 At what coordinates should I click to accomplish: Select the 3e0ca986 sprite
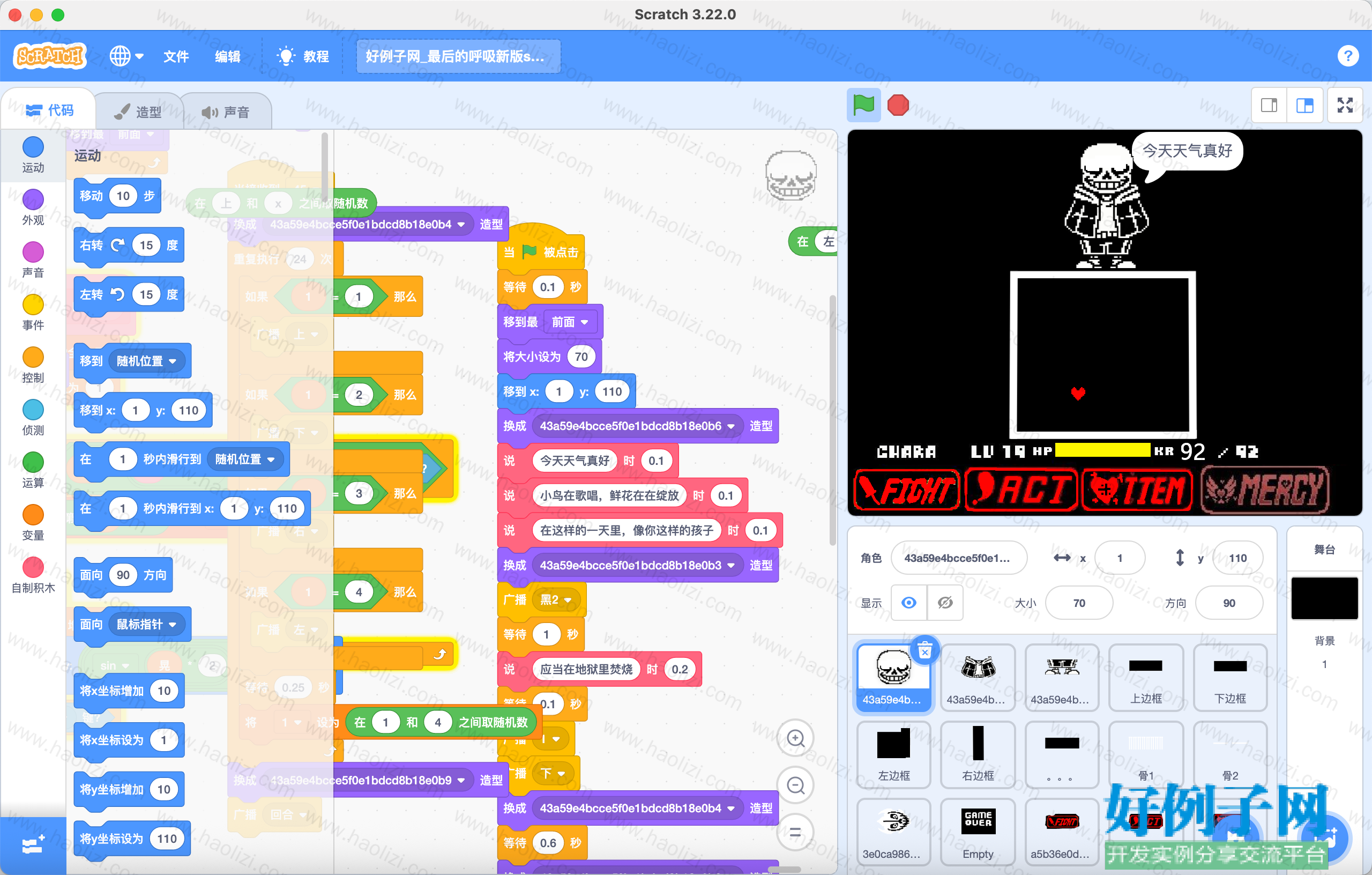(893, 832)
